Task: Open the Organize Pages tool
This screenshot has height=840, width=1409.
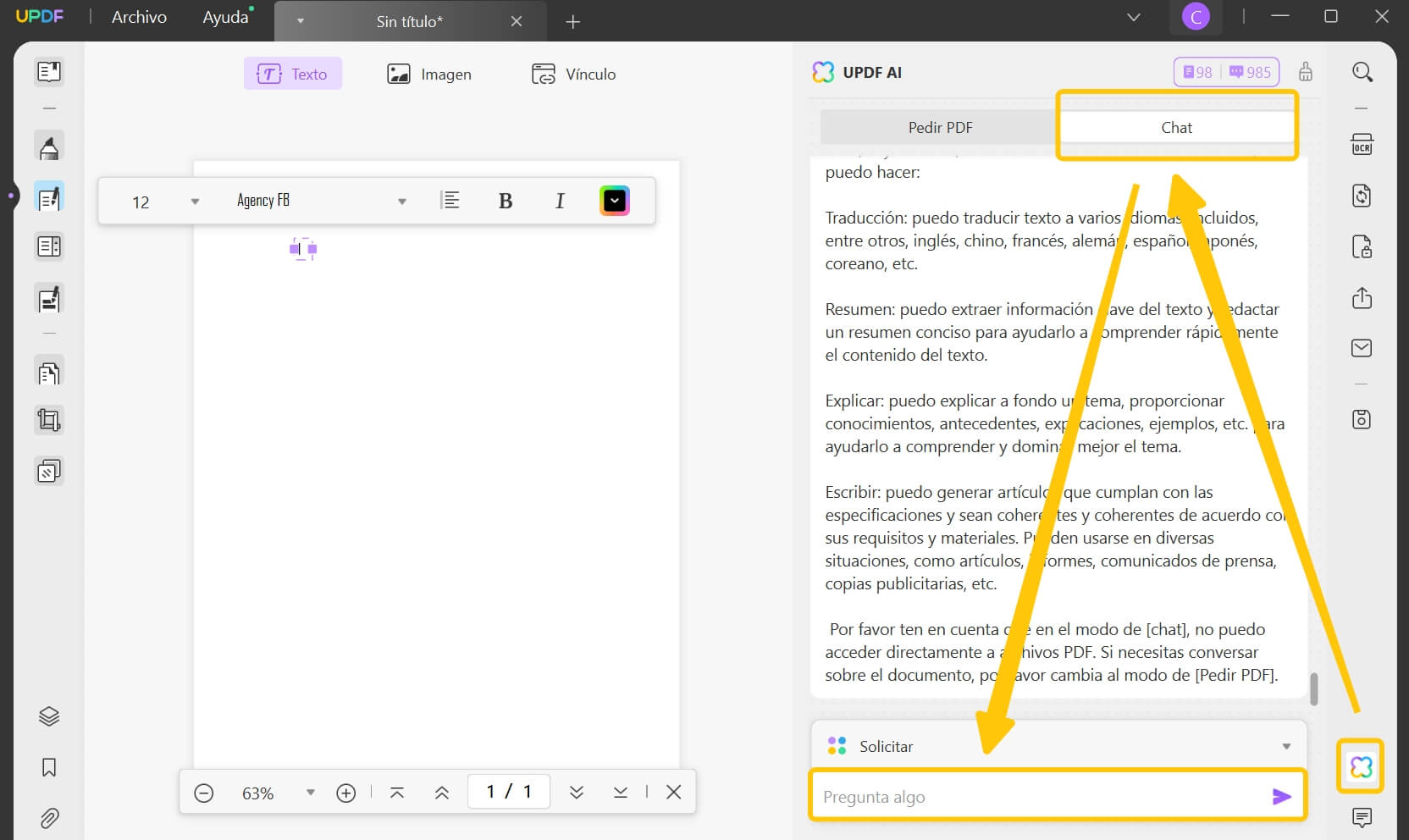Action: pyautogui.click(x=49, y=373)
